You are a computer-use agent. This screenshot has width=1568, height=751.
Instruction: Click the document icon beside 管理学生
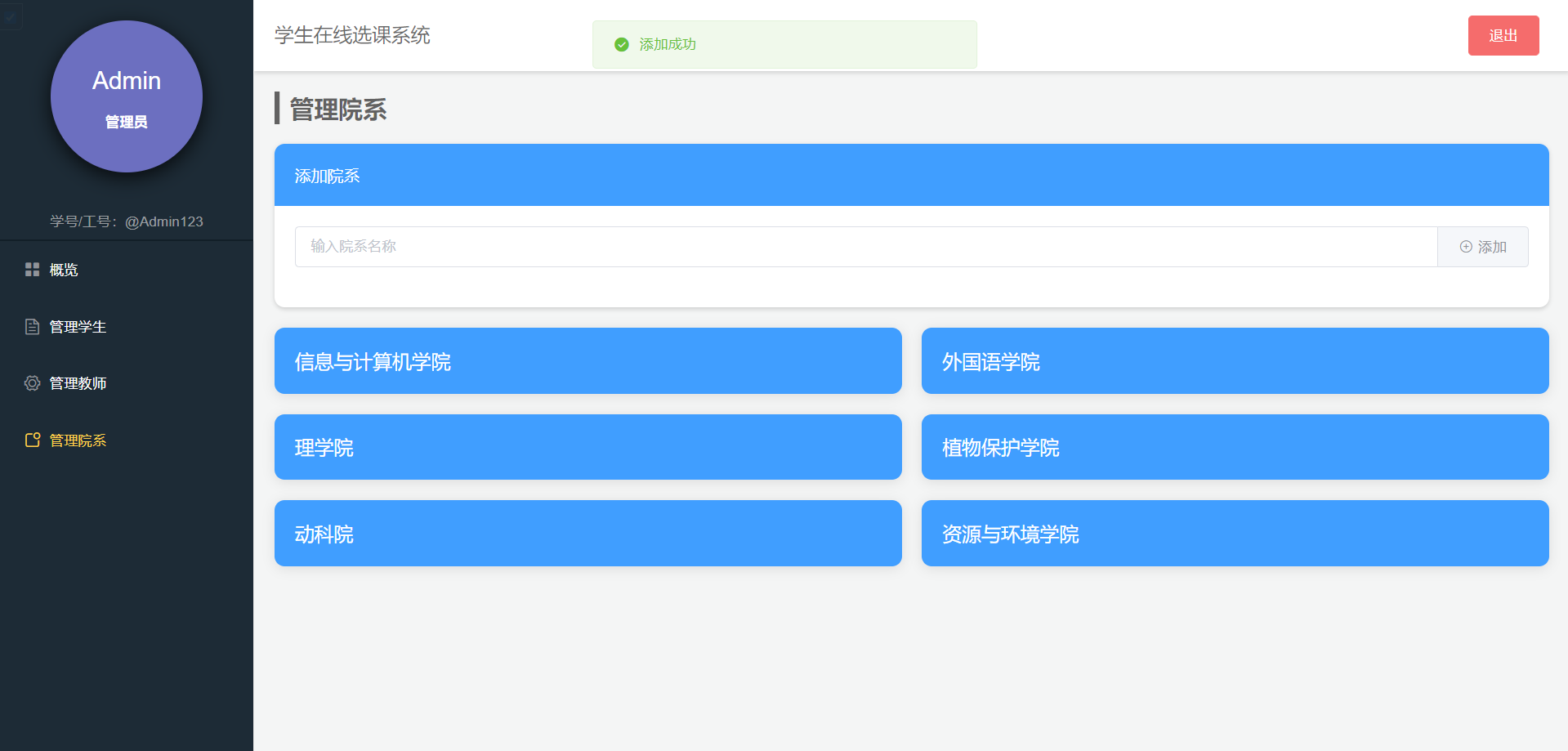[x=33, y=327]
